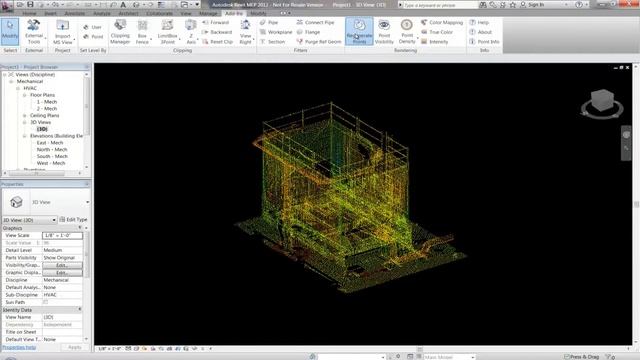Collapse the 3D Views node
The image size is (640, 360).
pyautogui.click(x=24, y=122)
